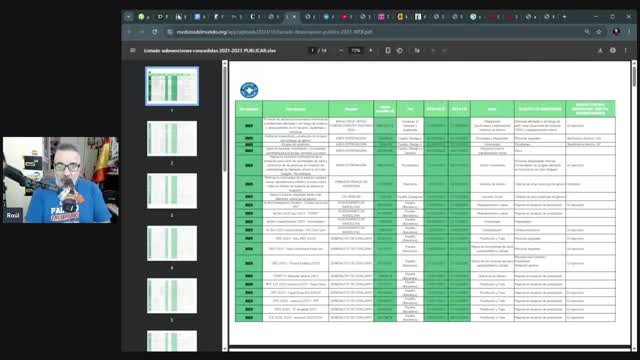
Task: Download the PDF file
Action: click(x=600, y=51)
